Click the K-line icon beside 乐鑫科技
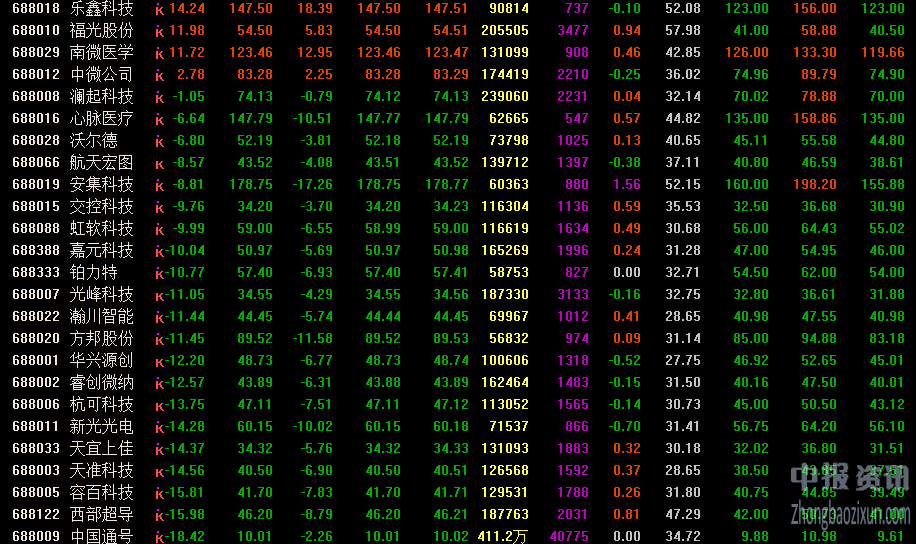Screen dimensions: 916x544 (x=159, y=9)
